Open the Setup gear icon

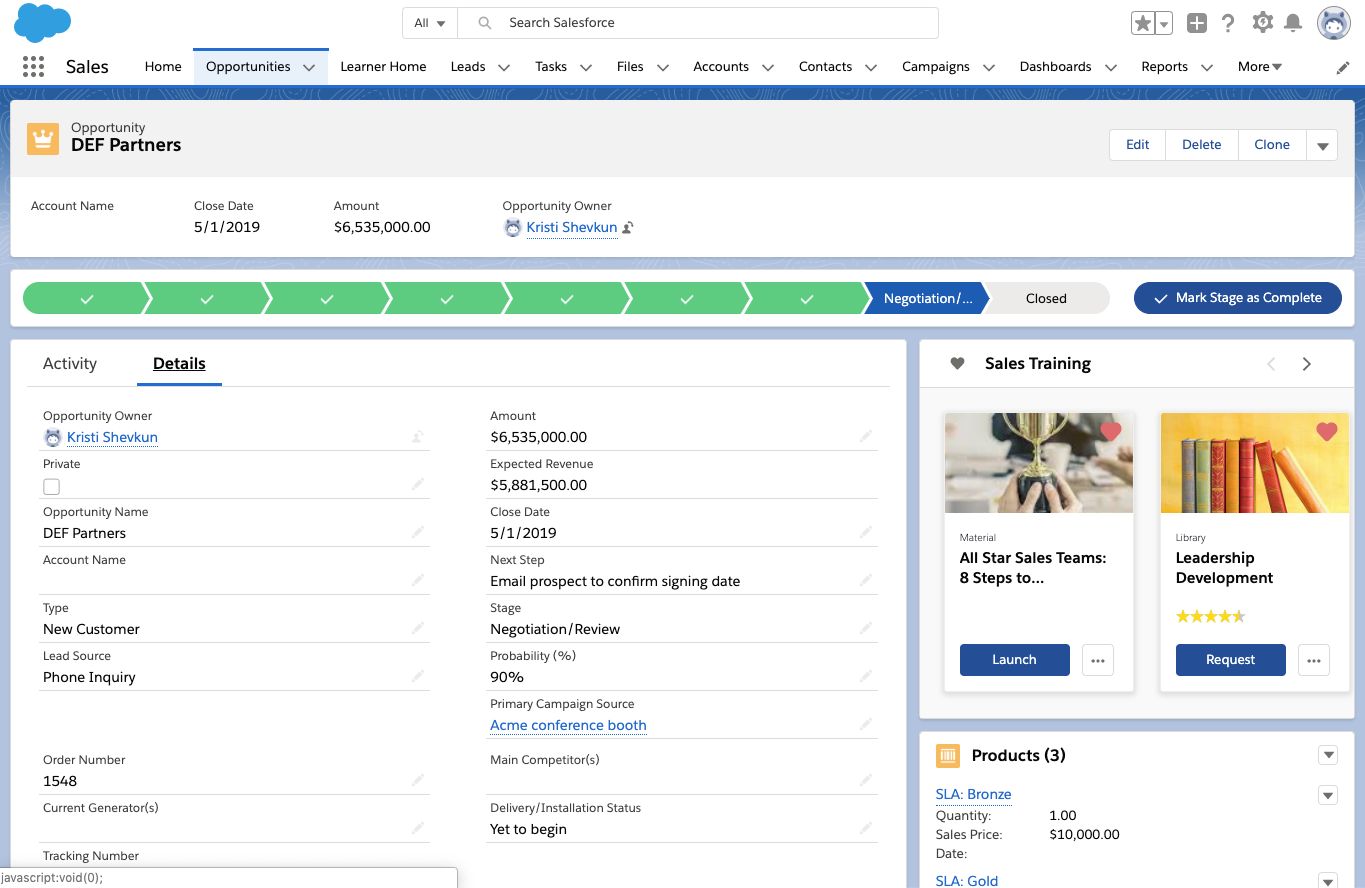click(1262, 23)
